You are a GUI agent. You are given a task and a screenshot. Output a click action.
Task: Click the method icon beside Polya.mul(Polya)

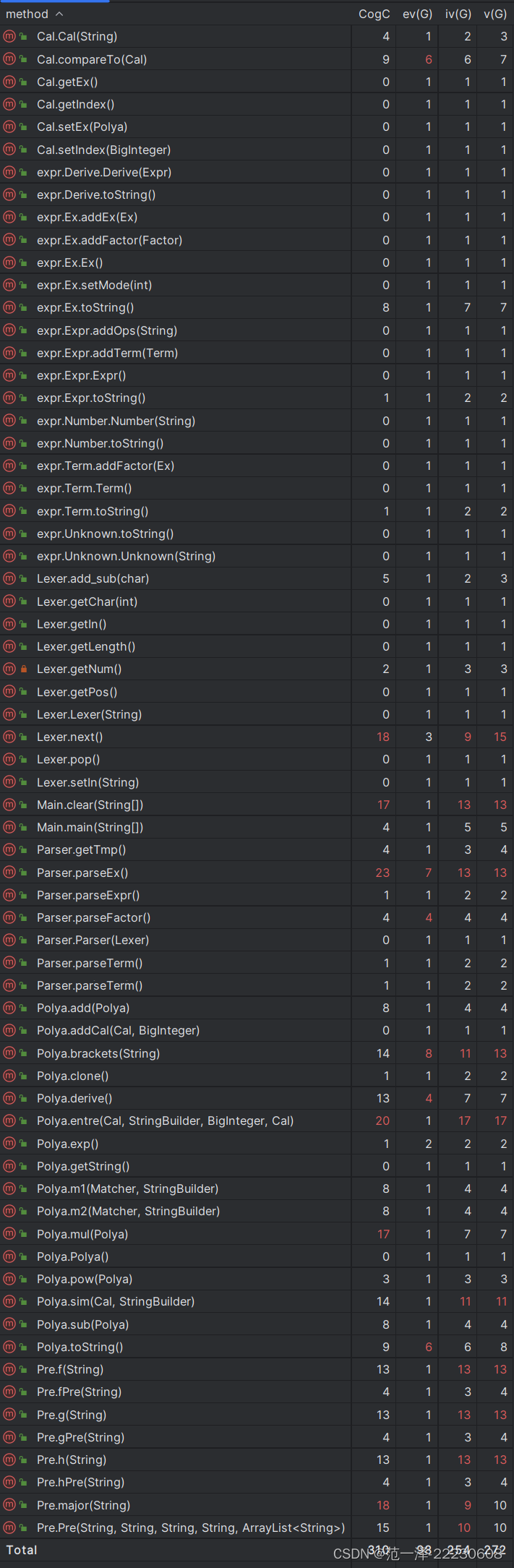9,1234
